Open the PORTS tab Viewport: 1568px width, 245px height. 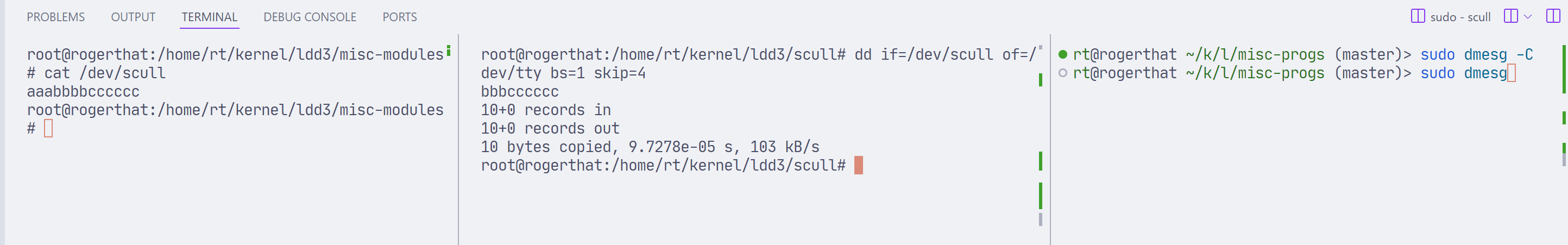(400, 17)
